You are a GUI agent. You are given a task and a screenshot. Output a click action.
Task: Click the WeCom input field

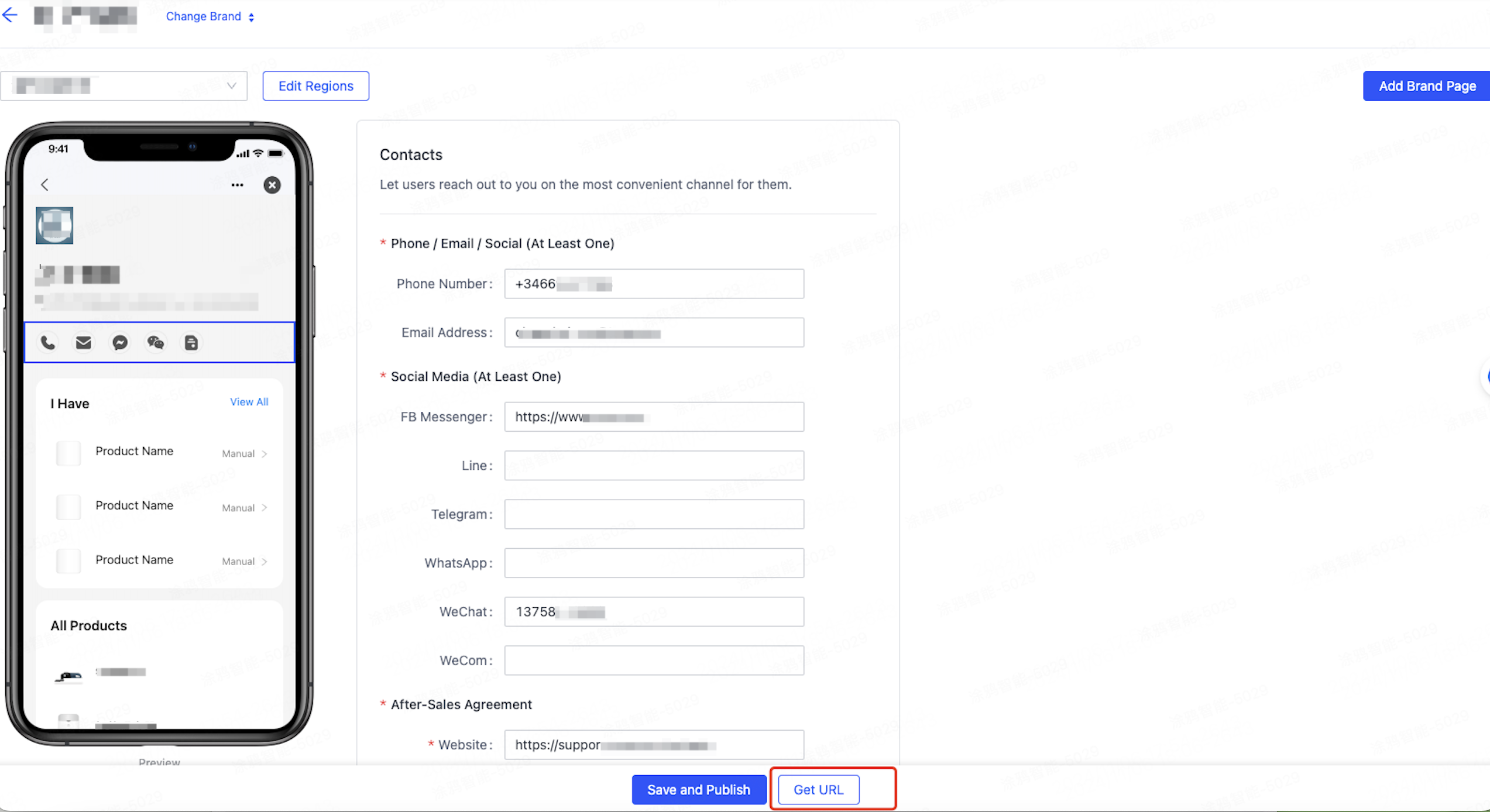click(654, 660)
